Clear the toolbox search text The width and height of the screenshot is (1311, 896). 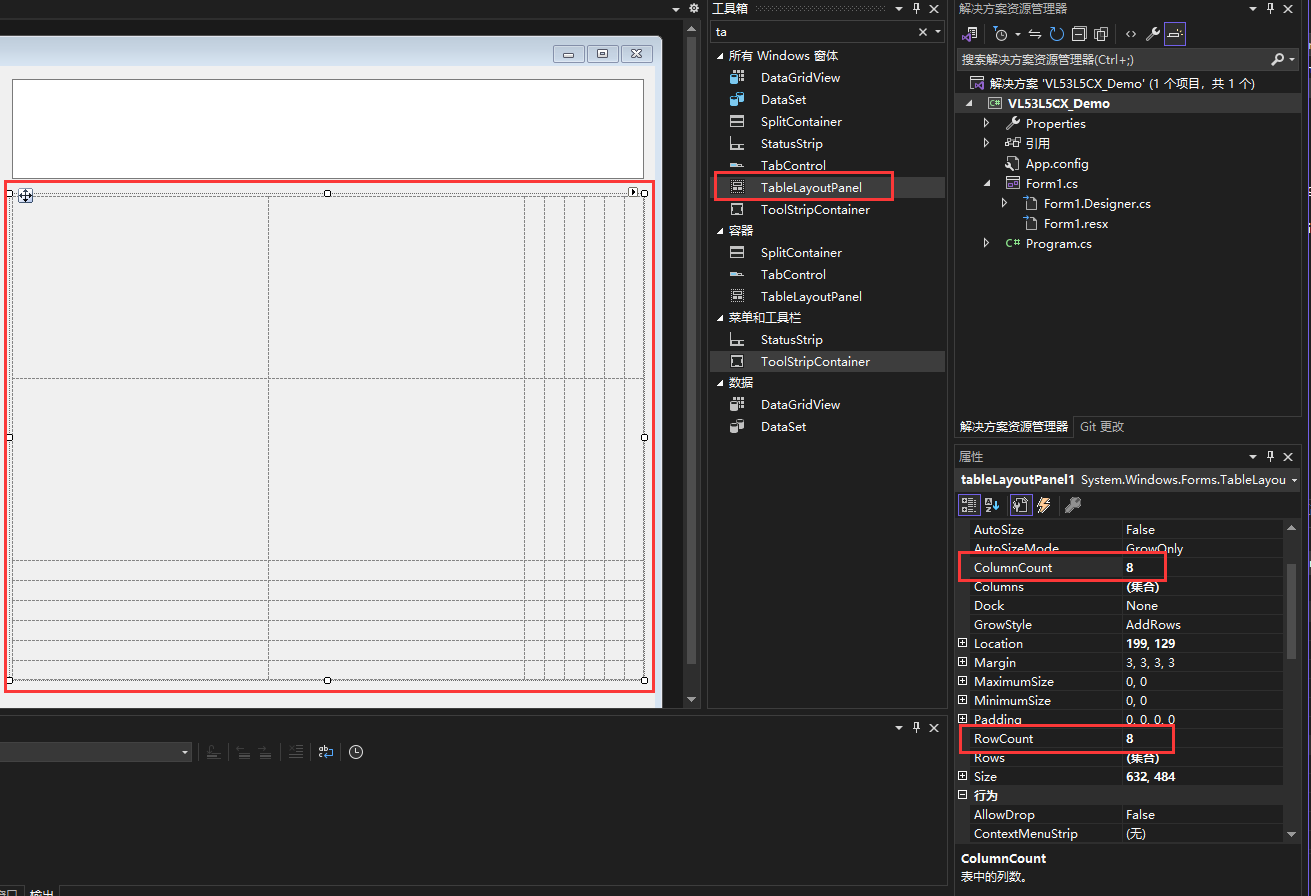(x=923, y=32)
